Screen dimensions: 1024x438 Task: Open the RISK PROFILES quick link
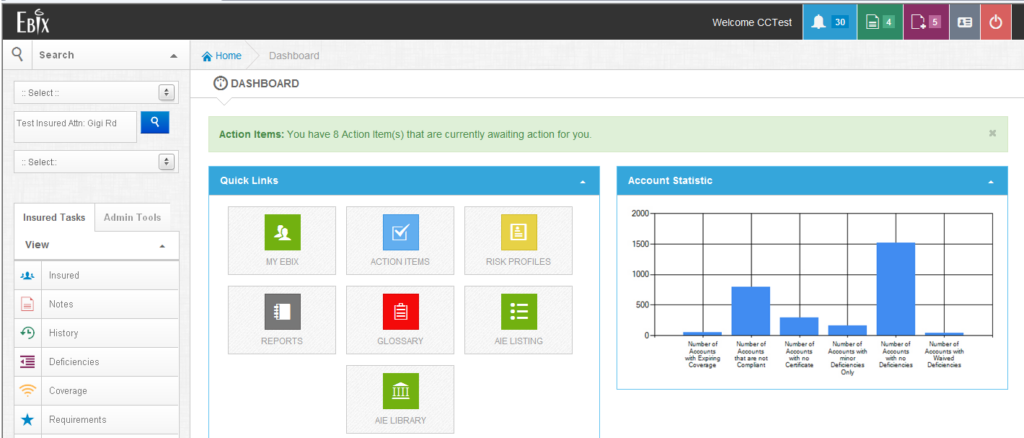click(x=519, y=240)
